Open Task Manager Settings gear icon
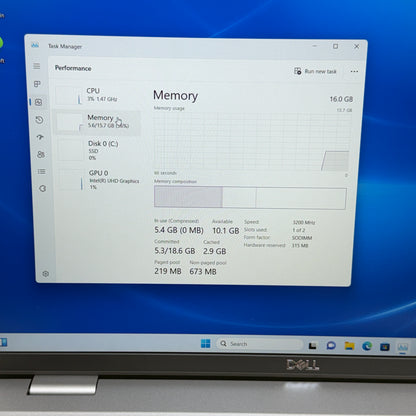416x416 pixels. [46, 274]
